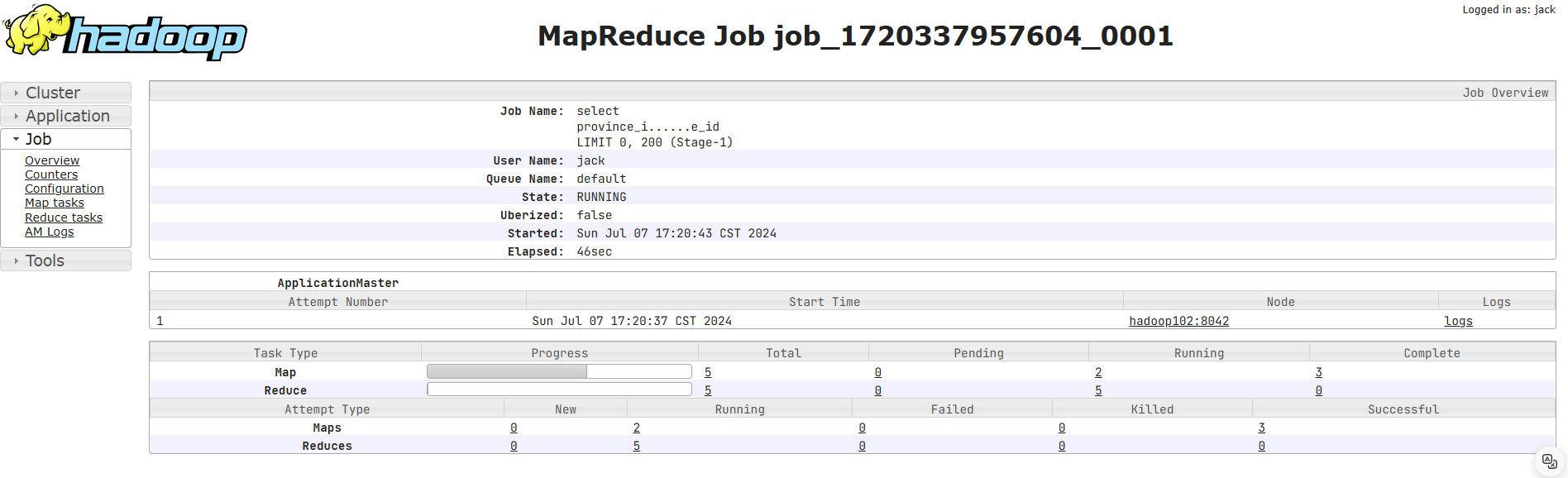Expand the Tools sidebar section
The image size is (1568, 478).
tap(66, 261)
